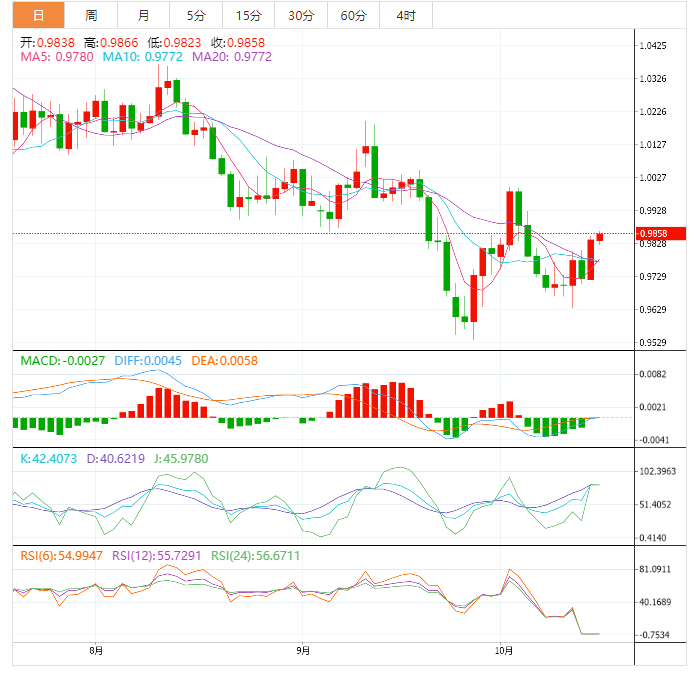Open the 5分 timeframe tab
This screenshot has width=698, height=674.
[x=196, y=15]
